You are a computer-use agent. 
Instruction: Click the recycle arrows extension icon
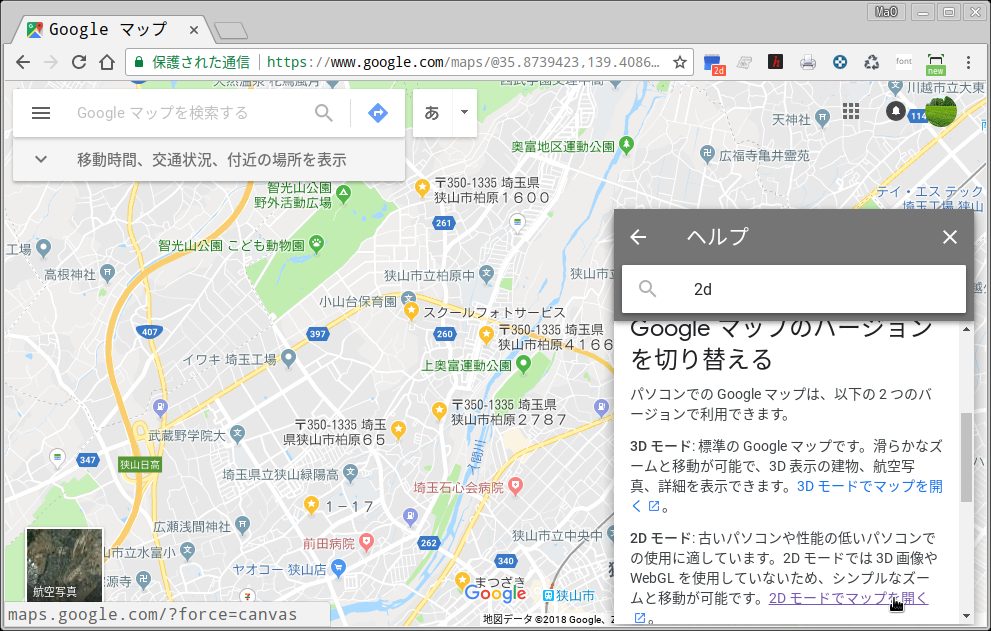click(x=872, y=62)
